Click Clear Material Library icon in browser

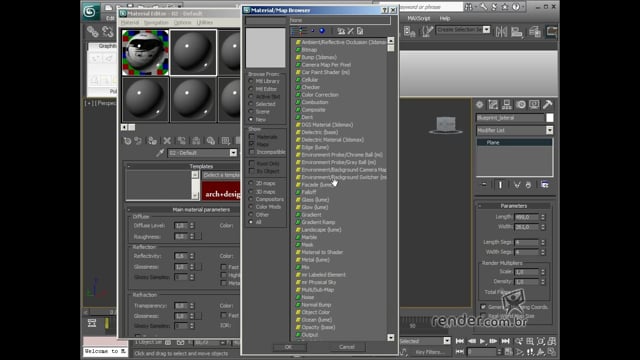360,31
